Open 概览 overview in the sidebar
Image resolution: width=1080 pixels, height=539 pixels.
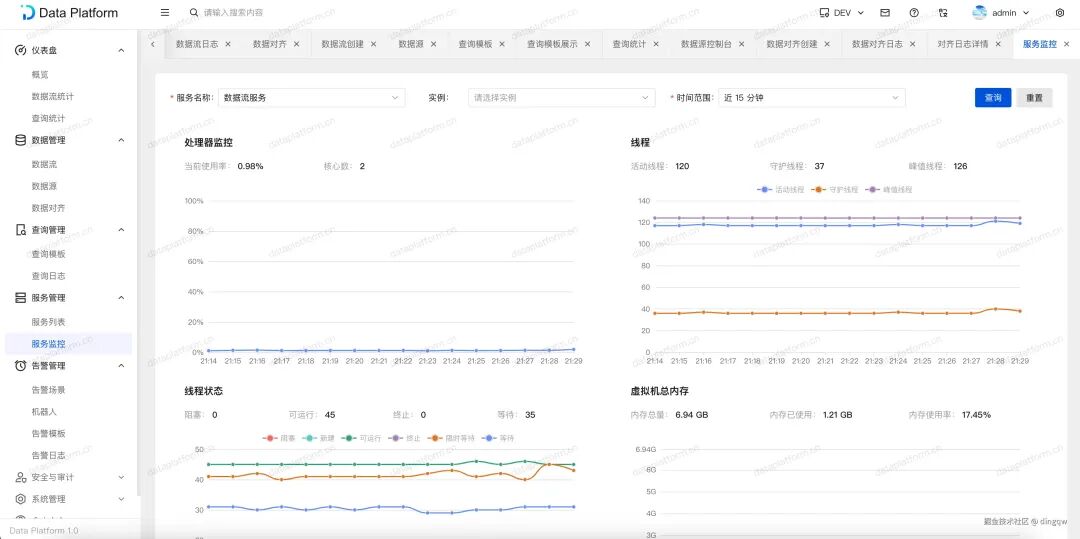pyautogui.click(x=40, y=74)
